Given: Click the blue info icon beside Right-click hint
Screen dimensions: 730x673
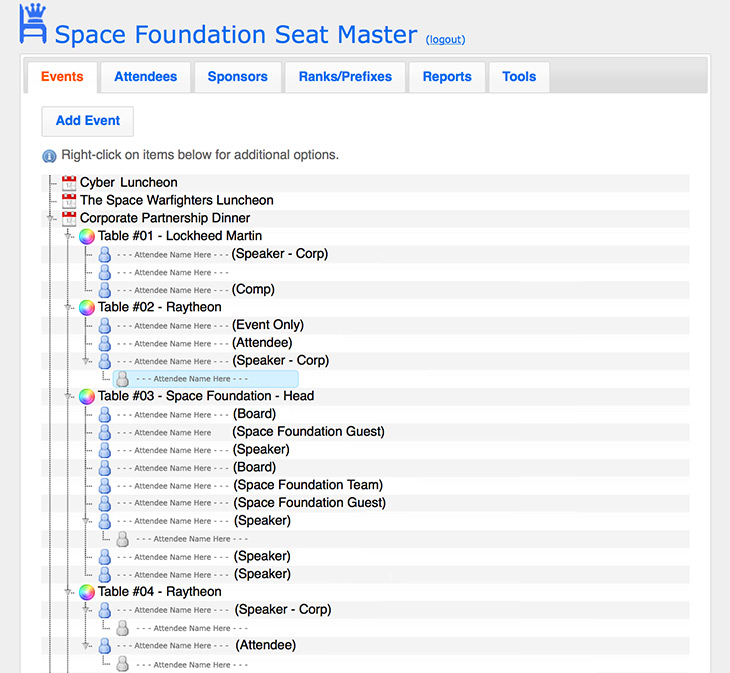Looking at the screenshot, I should (49, 156).
